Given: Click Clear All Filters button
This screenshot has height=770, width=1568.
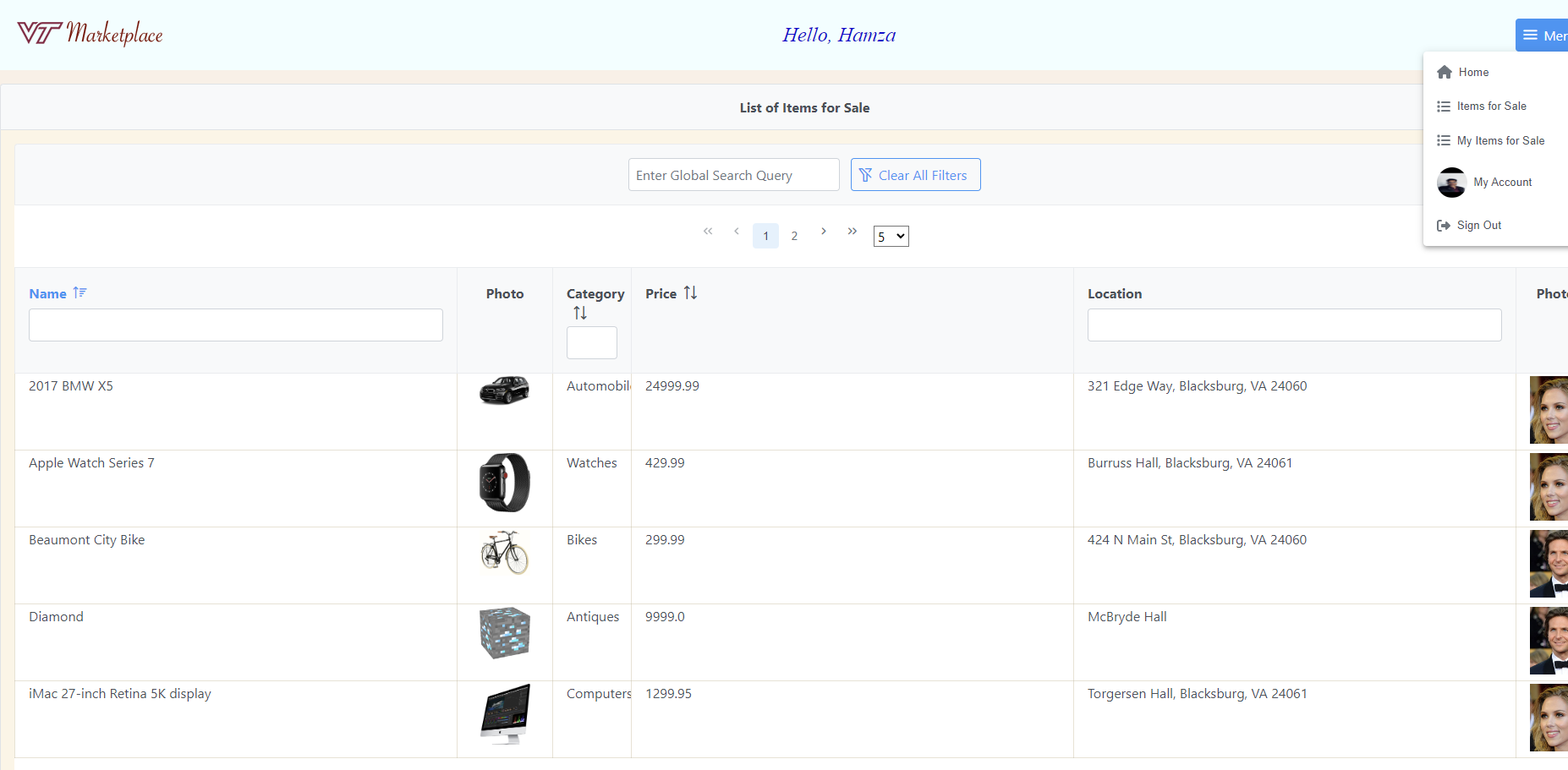Looking at the screenshot, I should click(x=916, y=175).
